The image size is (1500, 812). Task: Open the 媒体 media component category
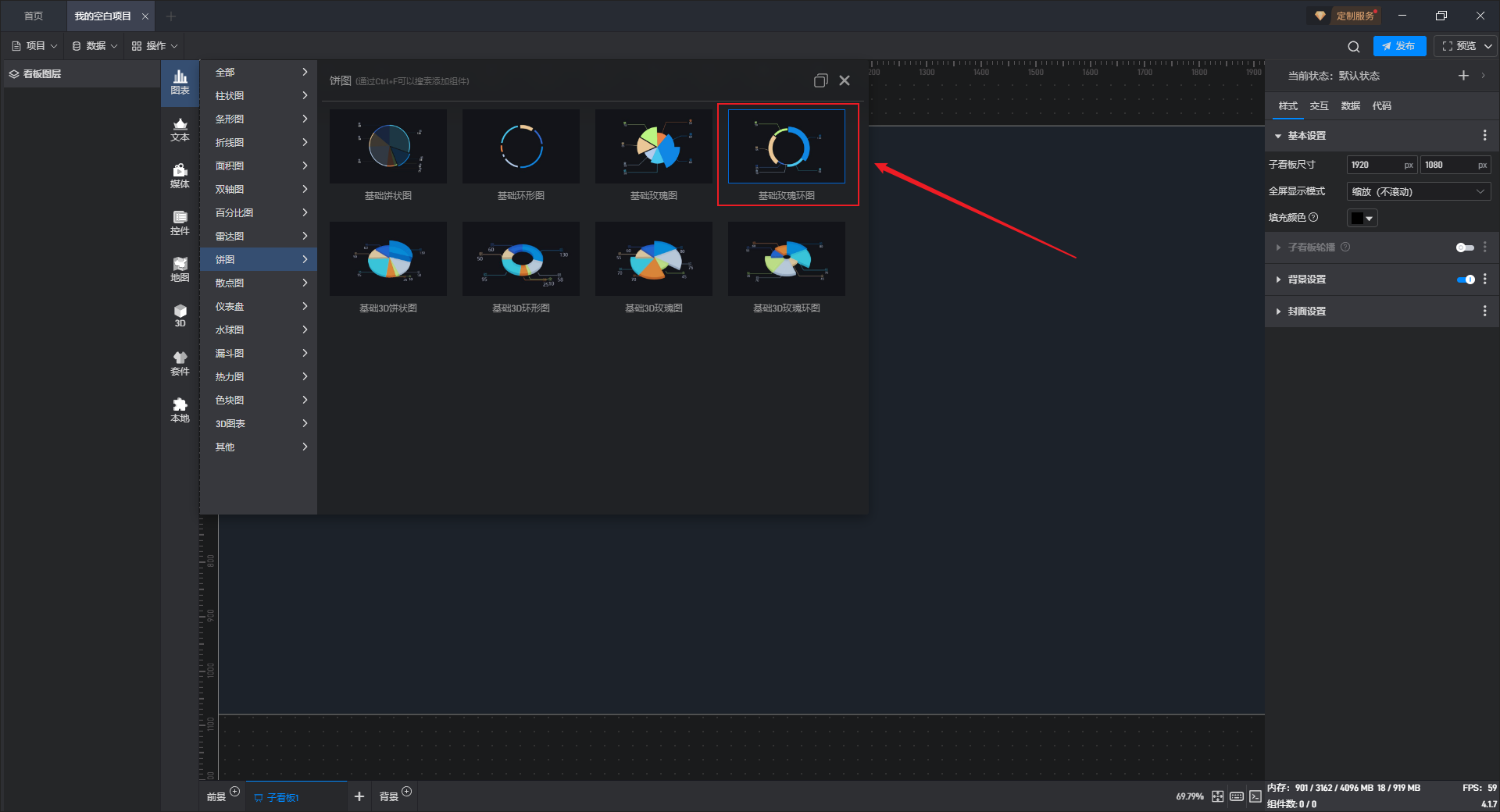[x=180, y=176]
